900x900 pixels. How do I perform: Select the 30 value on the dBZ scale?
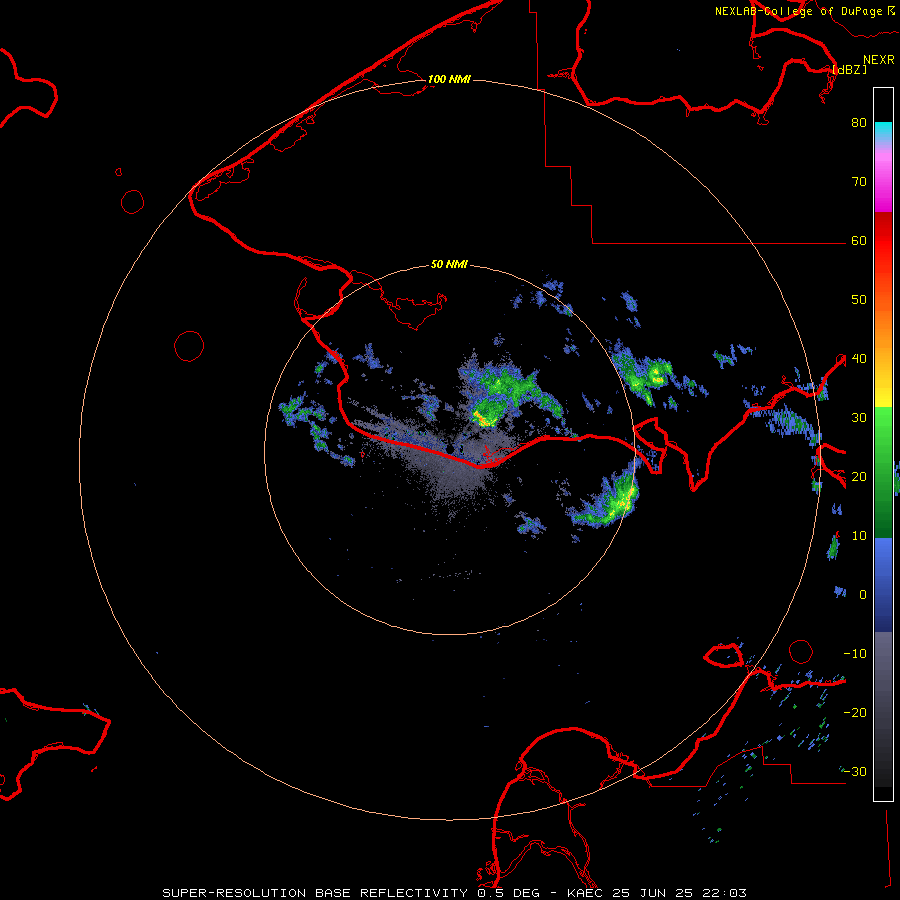(x=859, y=418)
